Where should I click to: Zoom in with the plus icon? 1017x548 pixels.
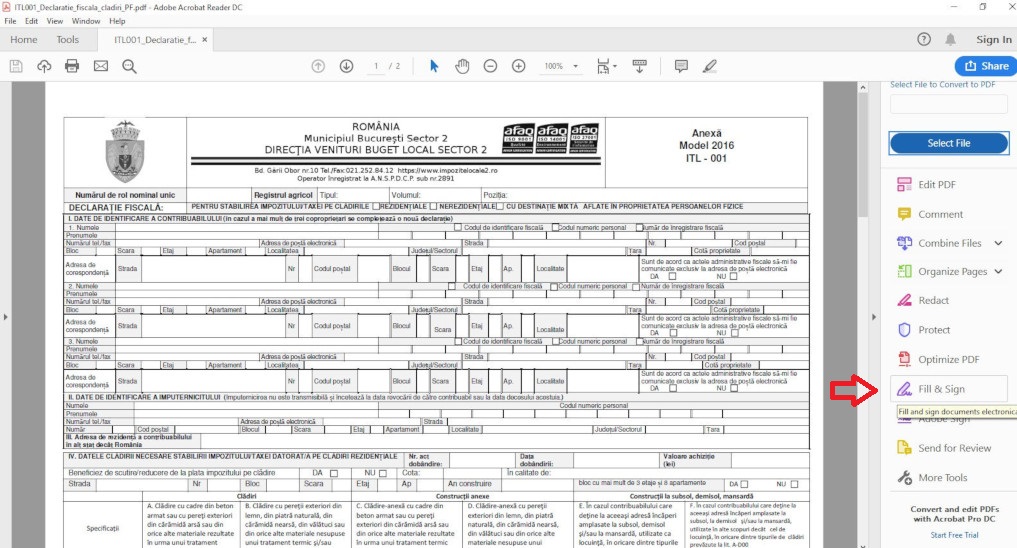pyautogui.click(x=519, y=66)
